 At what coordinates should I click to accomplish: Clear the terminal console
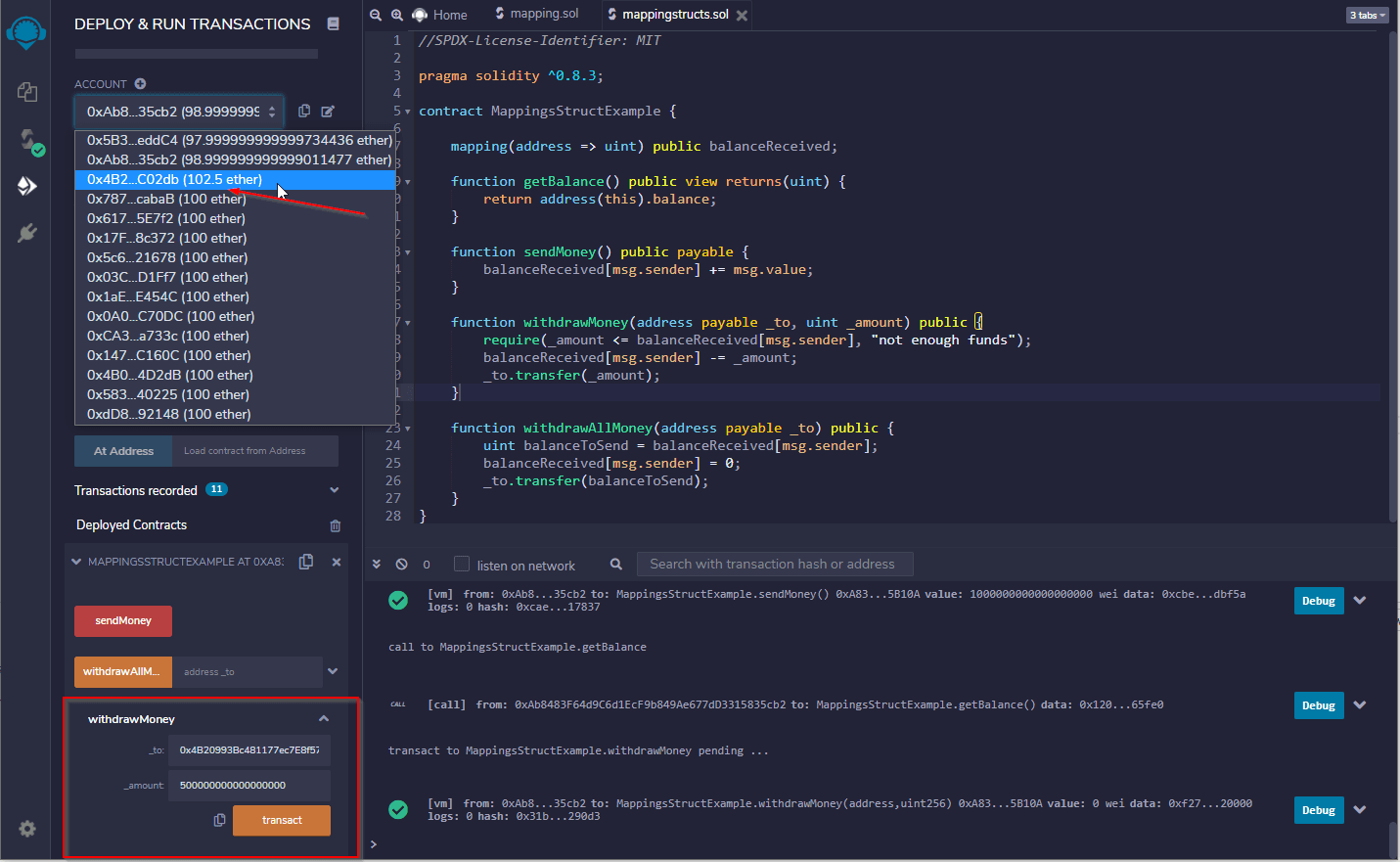click(x=401, y=565)
